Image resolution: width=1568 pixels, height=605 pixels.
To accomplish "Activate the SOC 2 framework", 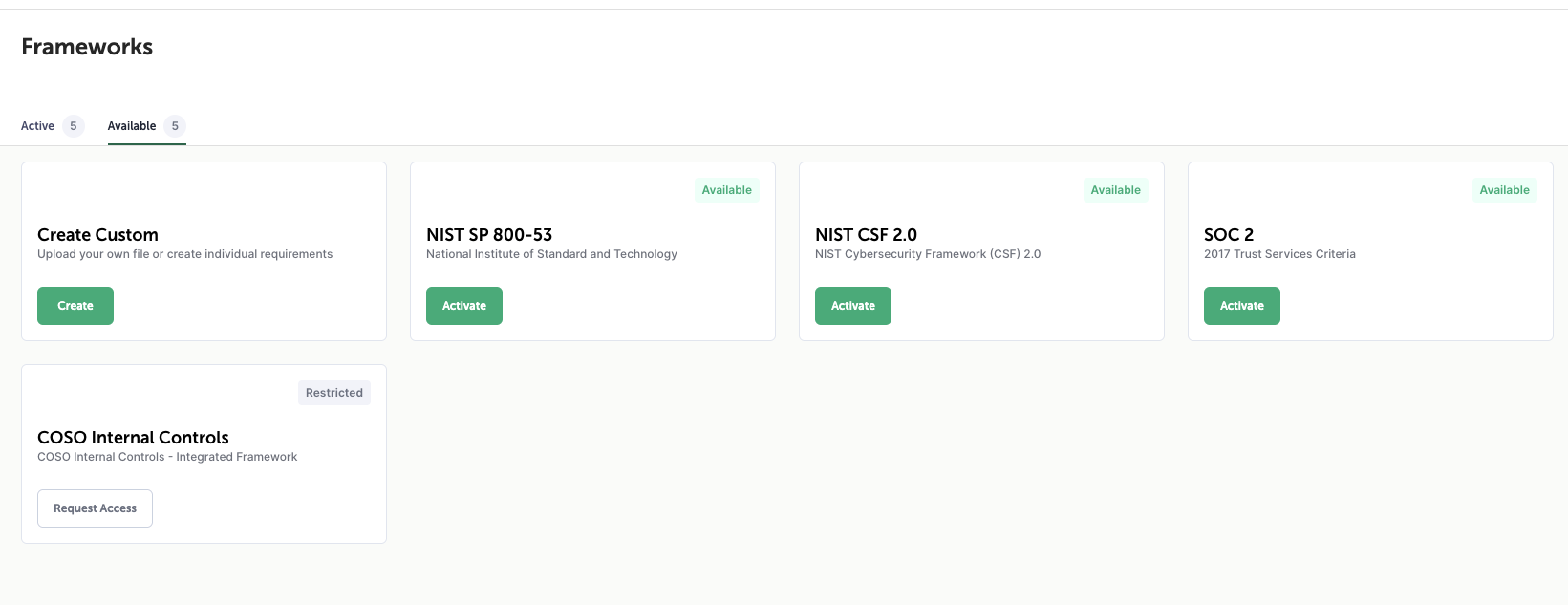I will point(1241,306).
